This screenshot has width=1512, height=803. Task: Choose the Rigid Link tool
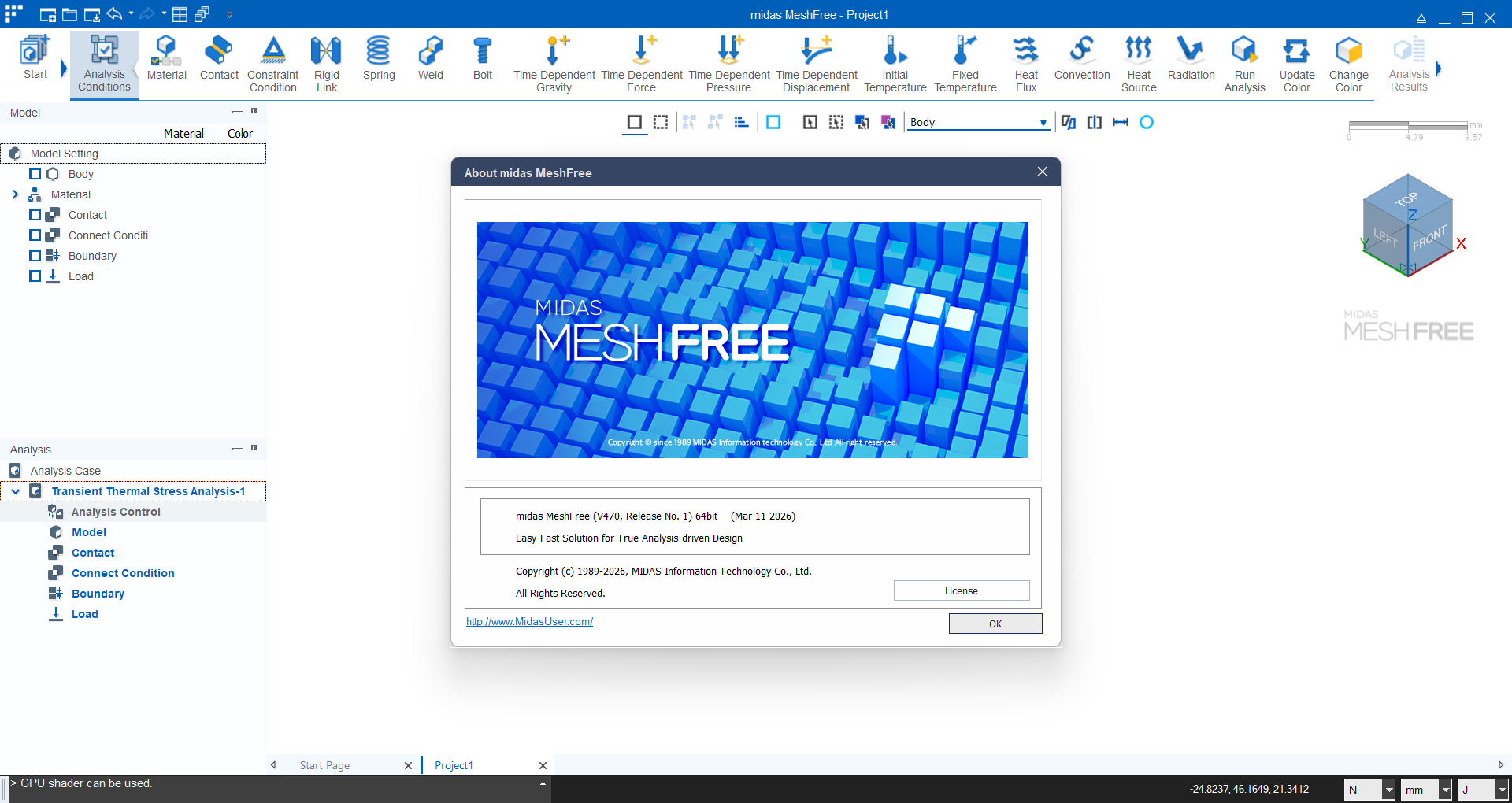click(326, 65)
